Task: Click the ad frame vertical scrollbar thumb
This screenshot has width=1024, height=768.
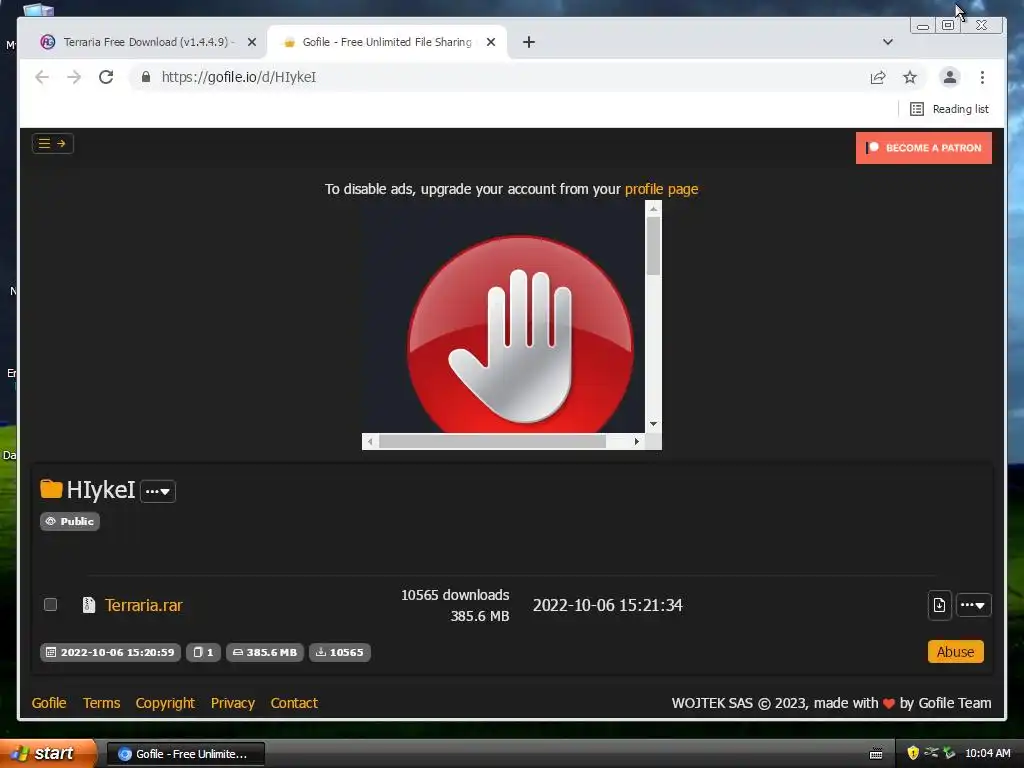Action: (653, 246)
